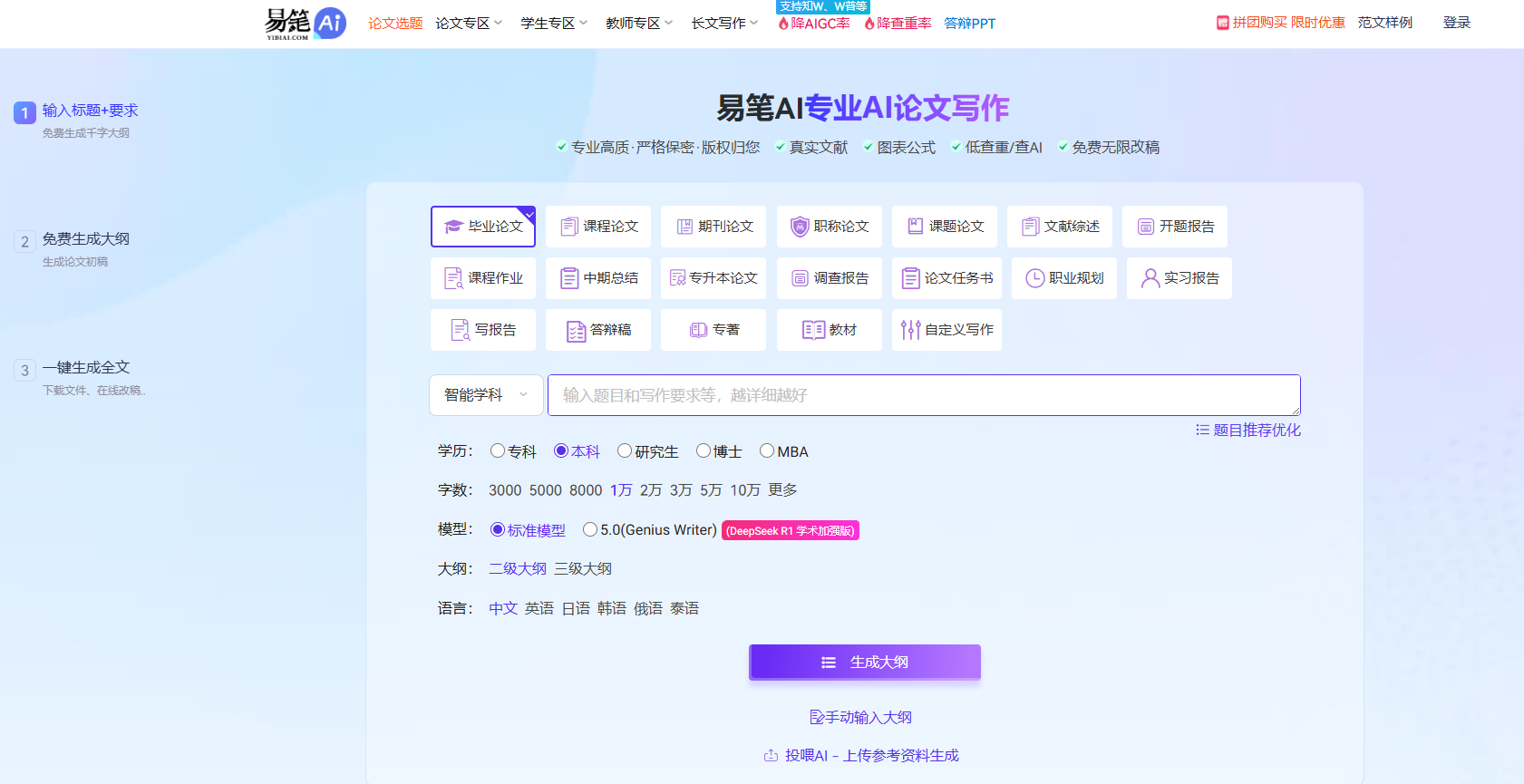Choose the 职业规划 clock icon
This screenshot has height=784, width=1524.
pyautogui.click(x=1034, y=278)
